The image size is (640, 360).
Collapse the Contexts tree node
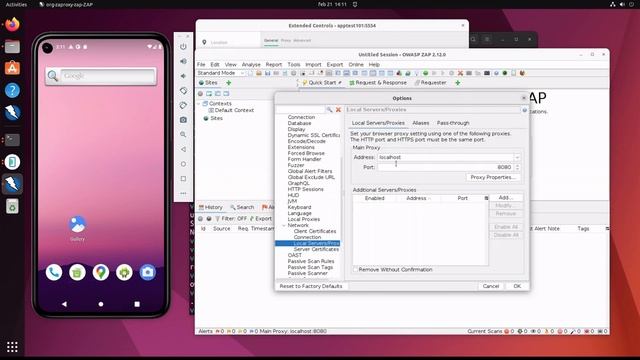pyautogui.click(x=199, y=104)
